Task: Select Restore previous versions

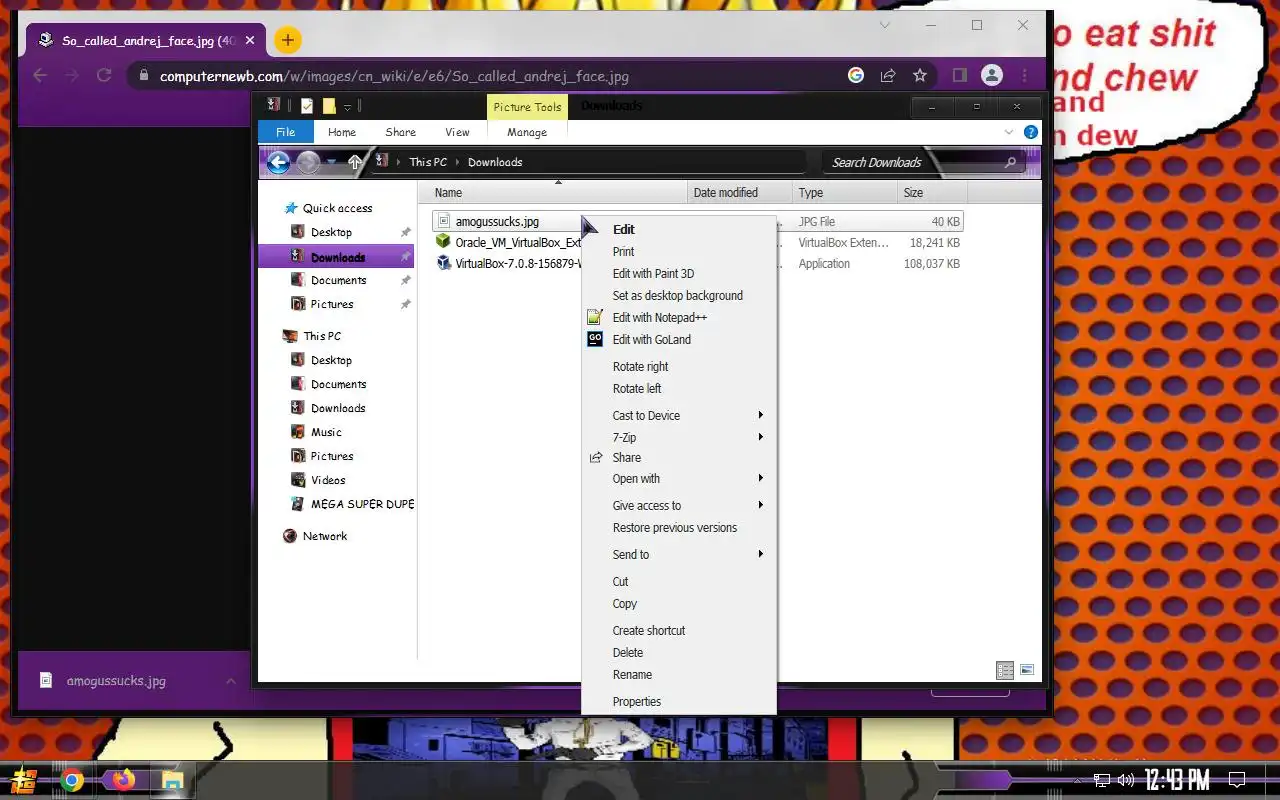Action: [679, 528]
